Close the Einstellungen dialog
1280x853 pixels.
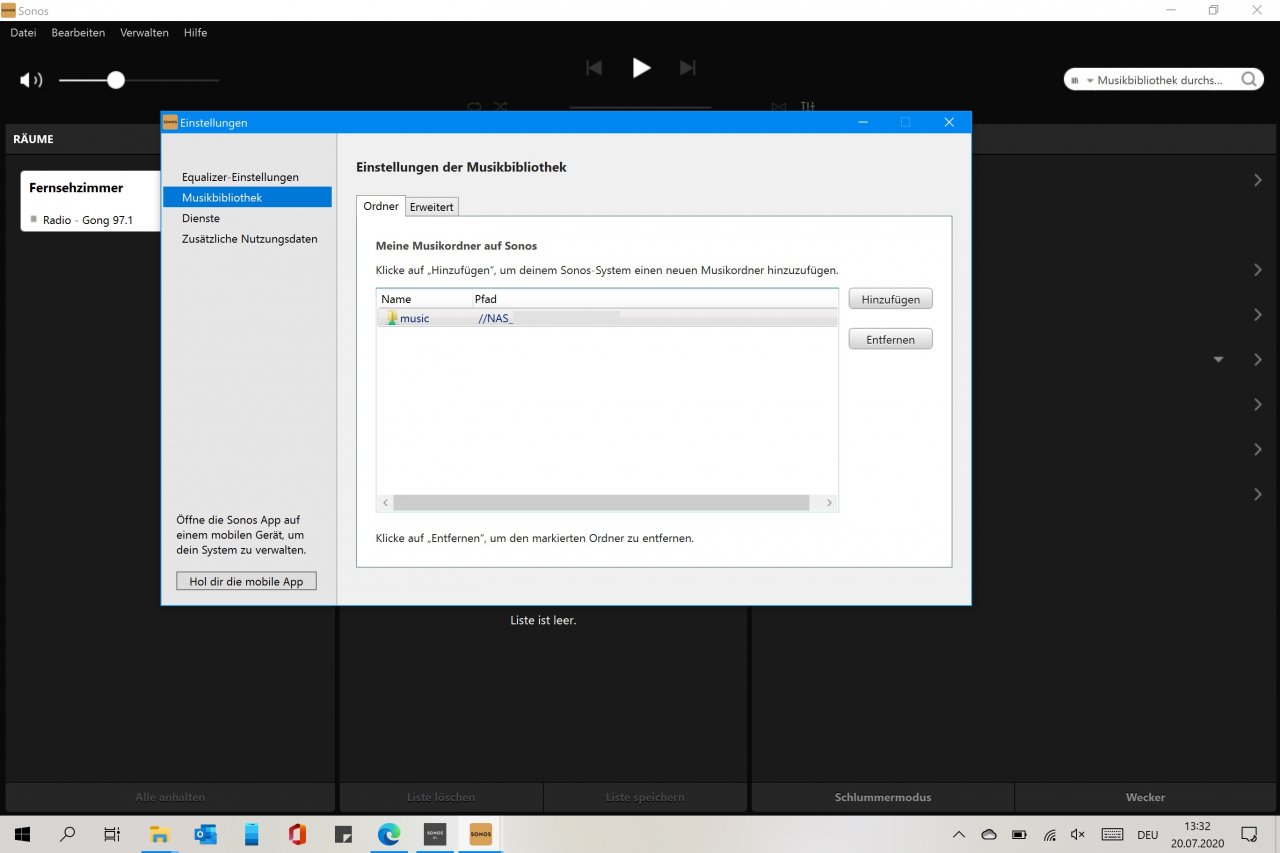[949, 122]
